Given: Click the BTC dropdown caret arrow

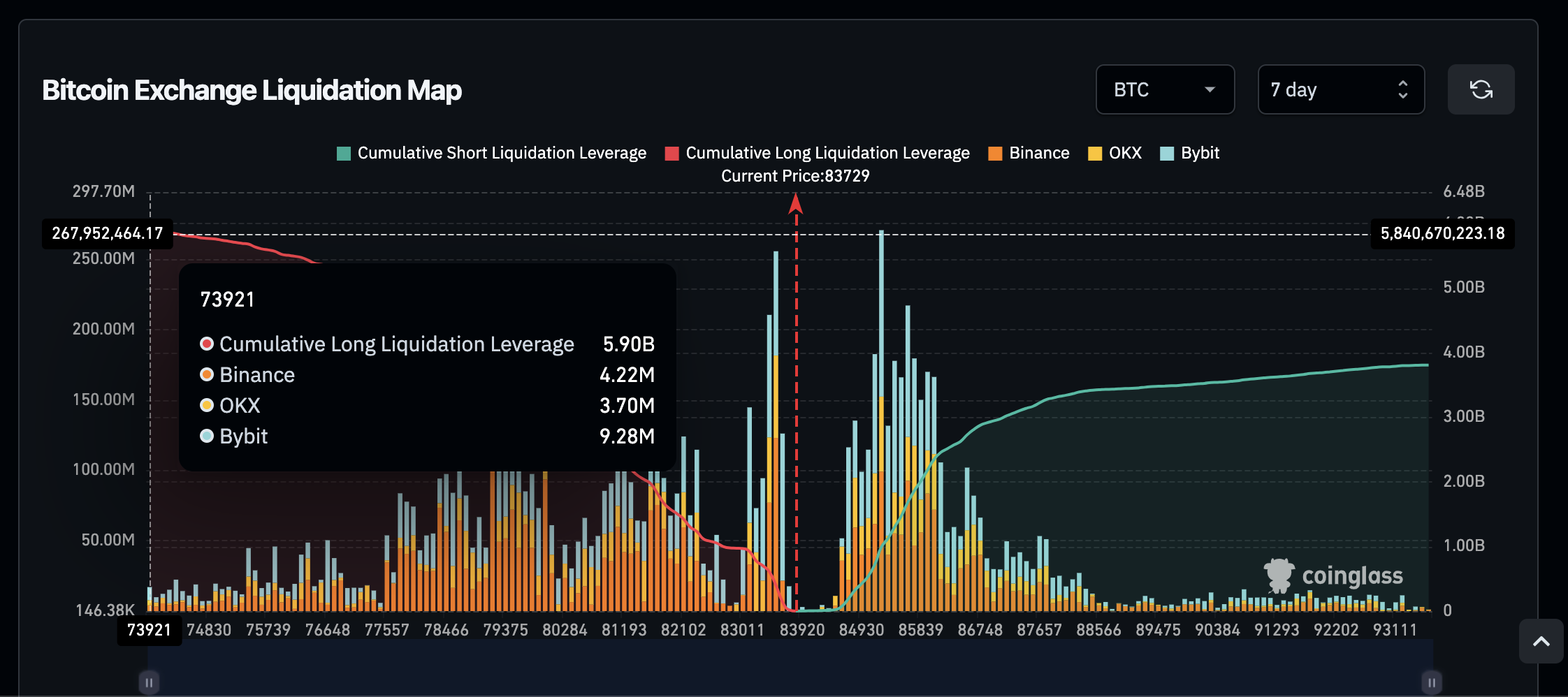Looking at the screenshot, I should pos(1210,89).
